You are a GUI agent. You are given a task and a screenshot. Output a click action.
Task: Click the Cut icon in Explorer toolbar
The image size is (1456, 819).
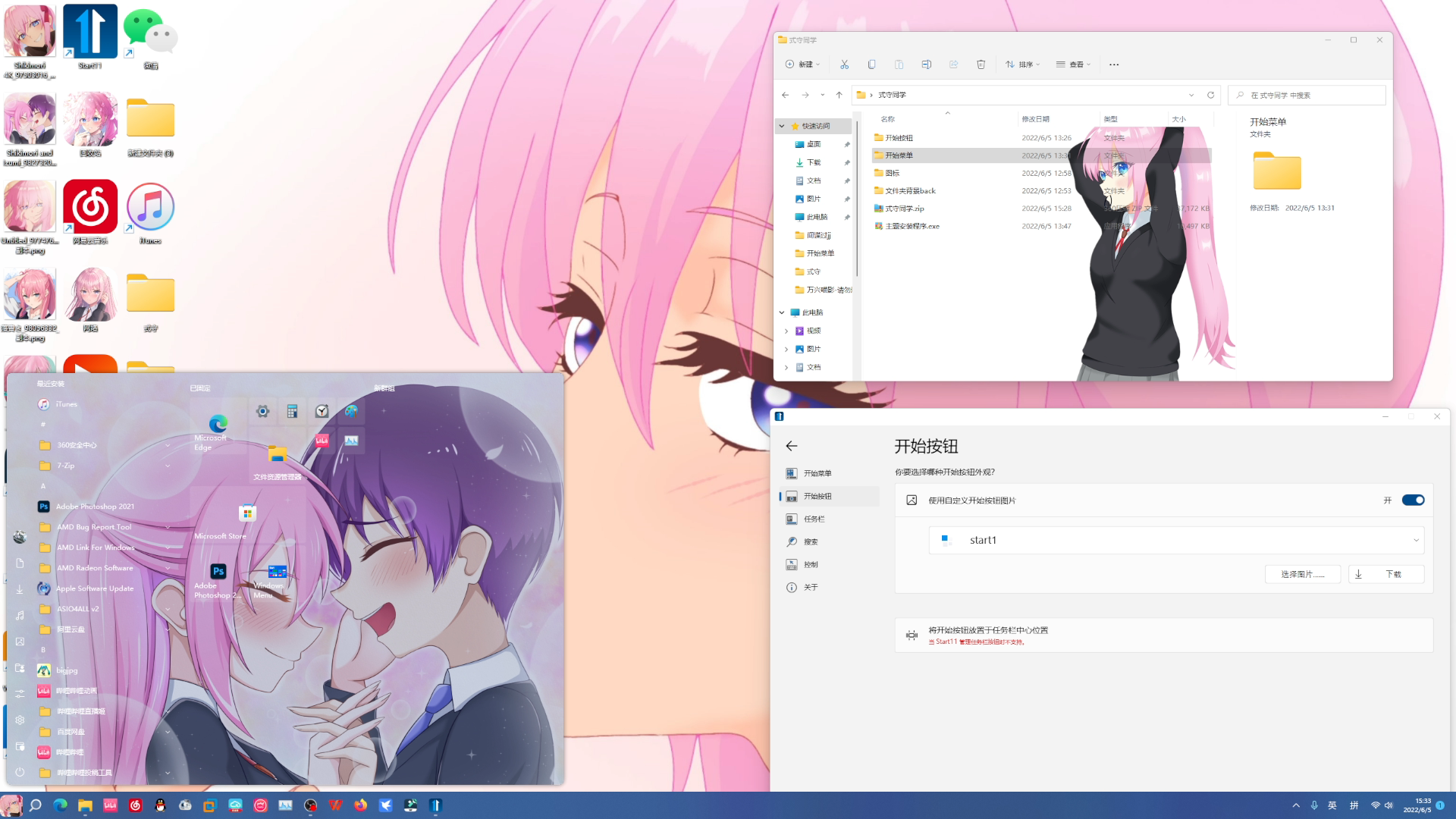(x=844, y=64)
